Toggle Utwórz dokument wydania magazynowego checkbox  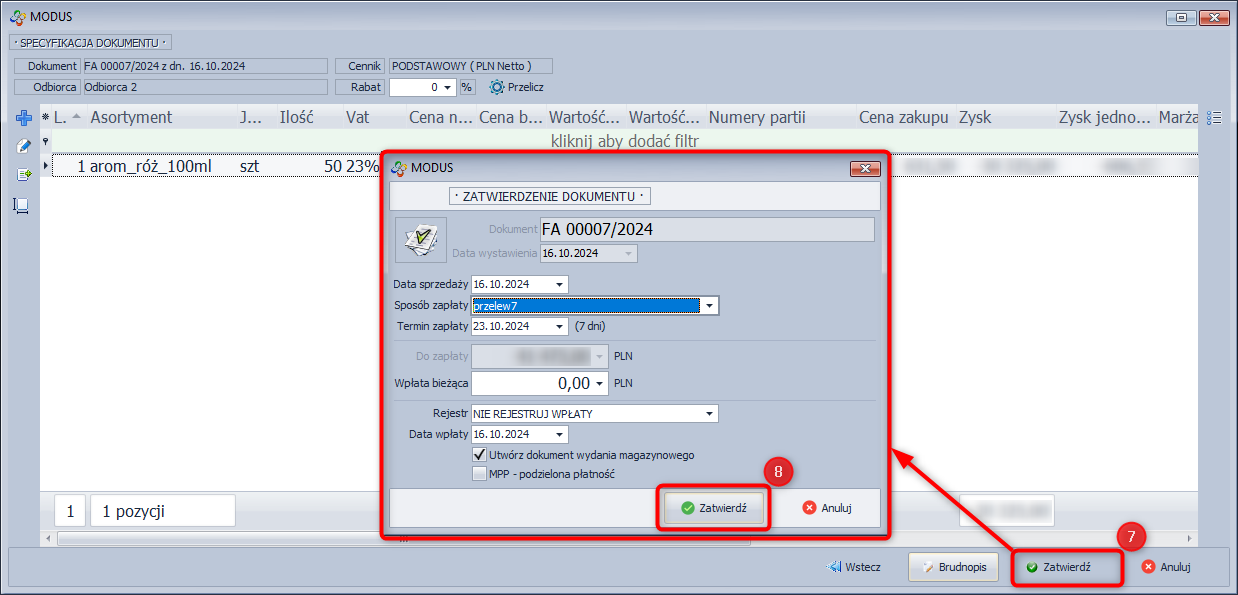[x=480, y=455]
